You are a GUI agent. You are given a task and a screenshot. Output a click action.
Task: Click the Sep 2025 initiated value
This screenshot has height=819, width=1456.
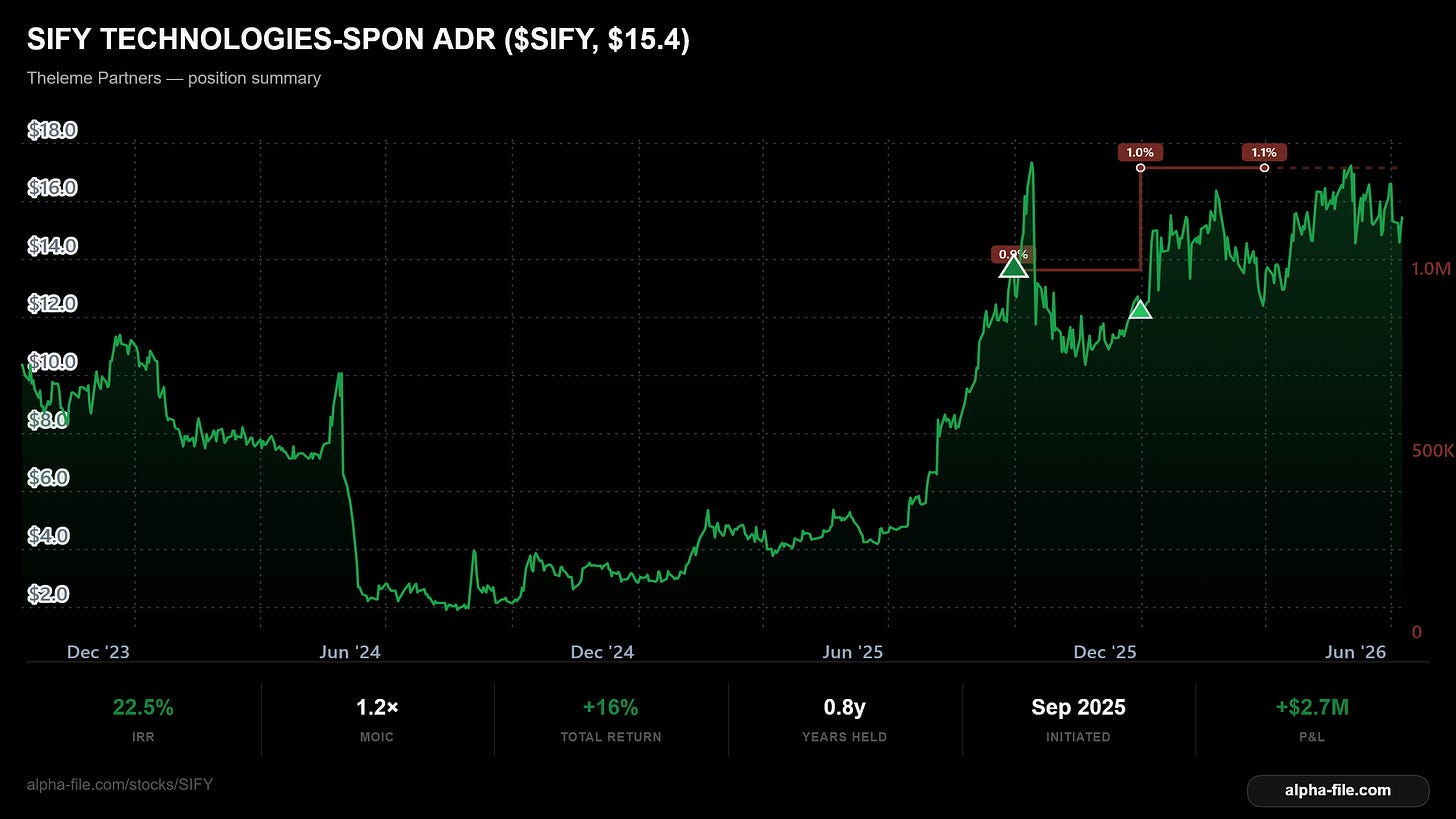[x=1078, y=707]
